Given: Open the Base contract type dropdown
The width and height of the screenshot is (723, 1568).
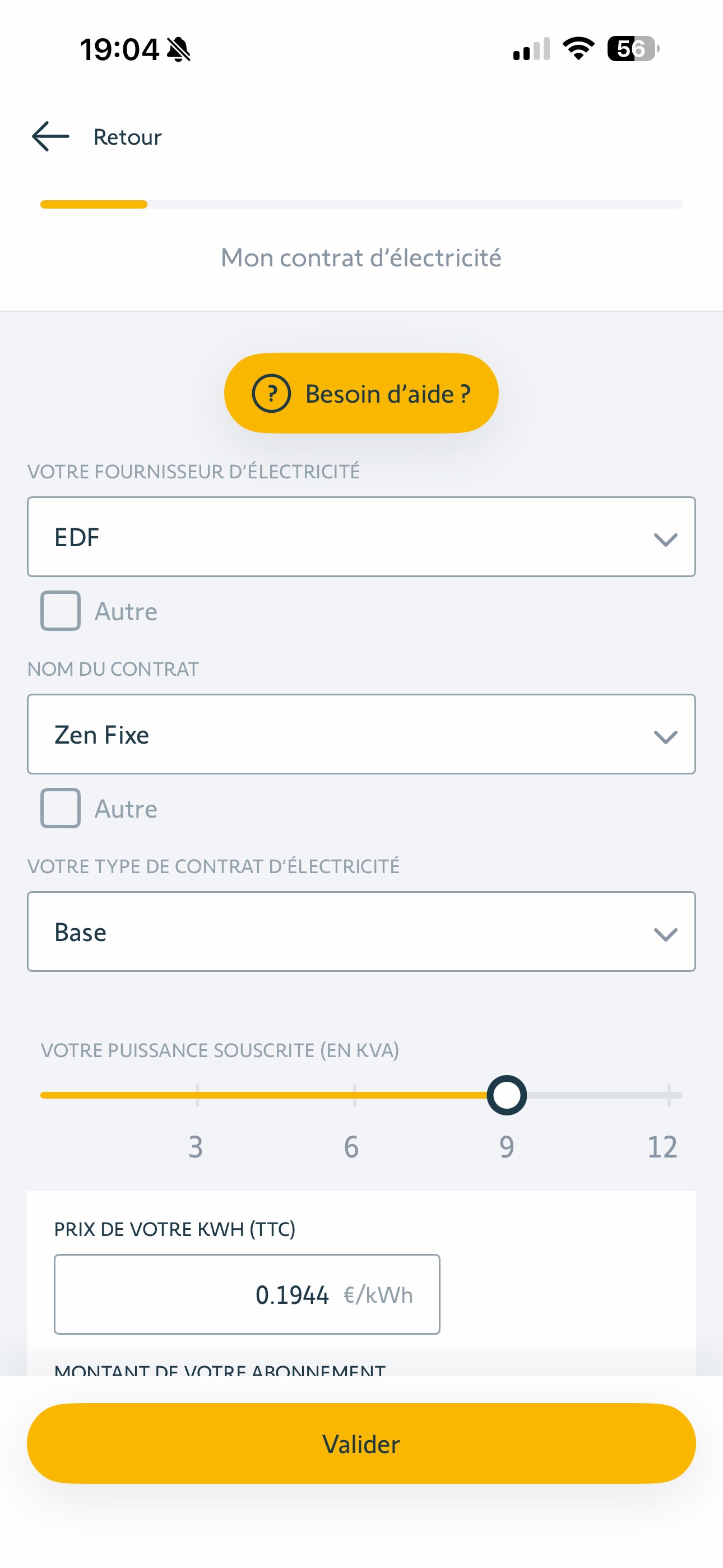Looking at the screenshot, I should [361, 931].
